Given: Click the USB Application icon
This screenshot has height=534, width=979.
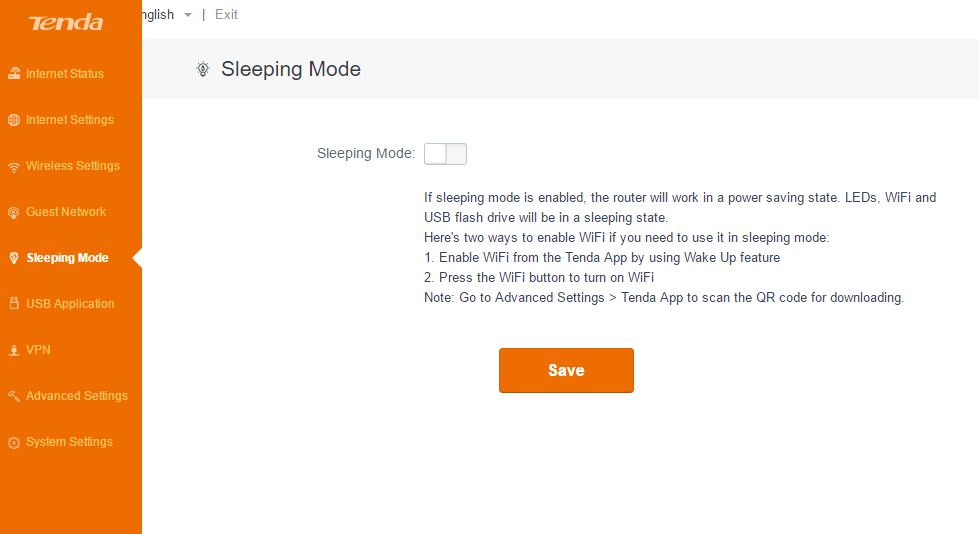Looking at the screenshot, I should (x=14, y=304).
